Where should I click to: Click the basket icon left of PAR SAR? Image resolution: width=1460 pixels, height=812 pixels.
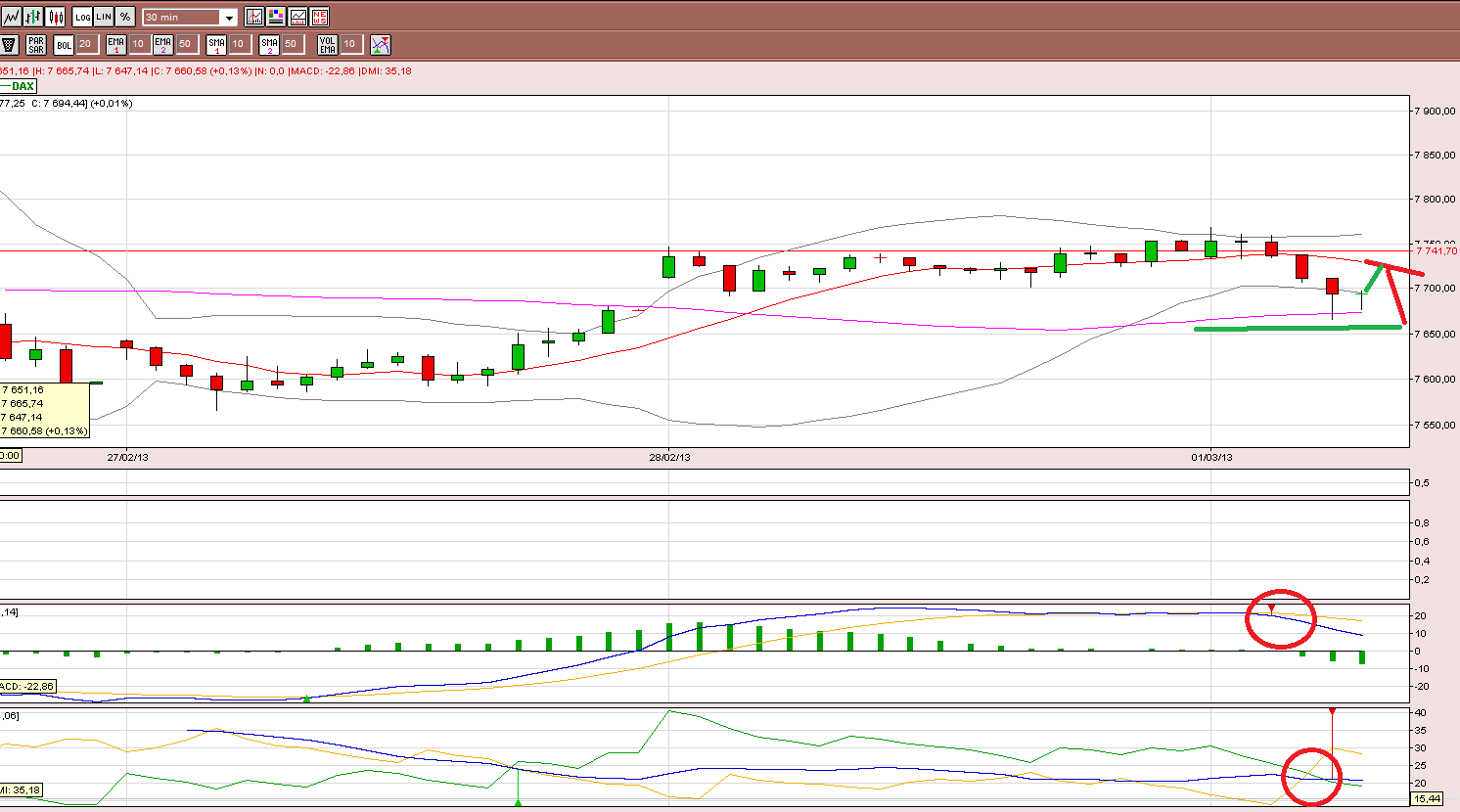point(10,44)
